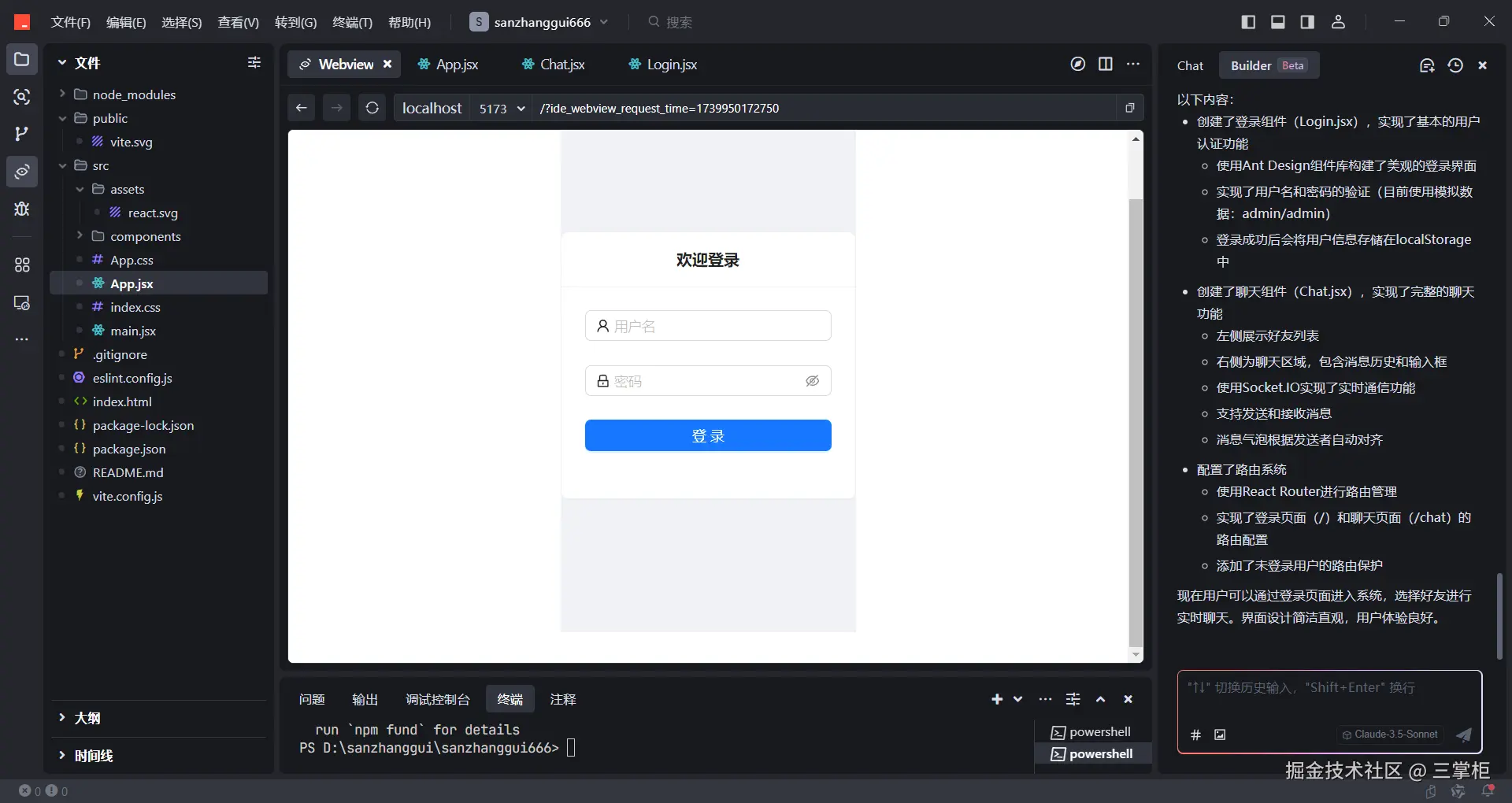The image size is (1512, 803).
Task: Split the editor with split icon
Action: (x=1106, y=64)
